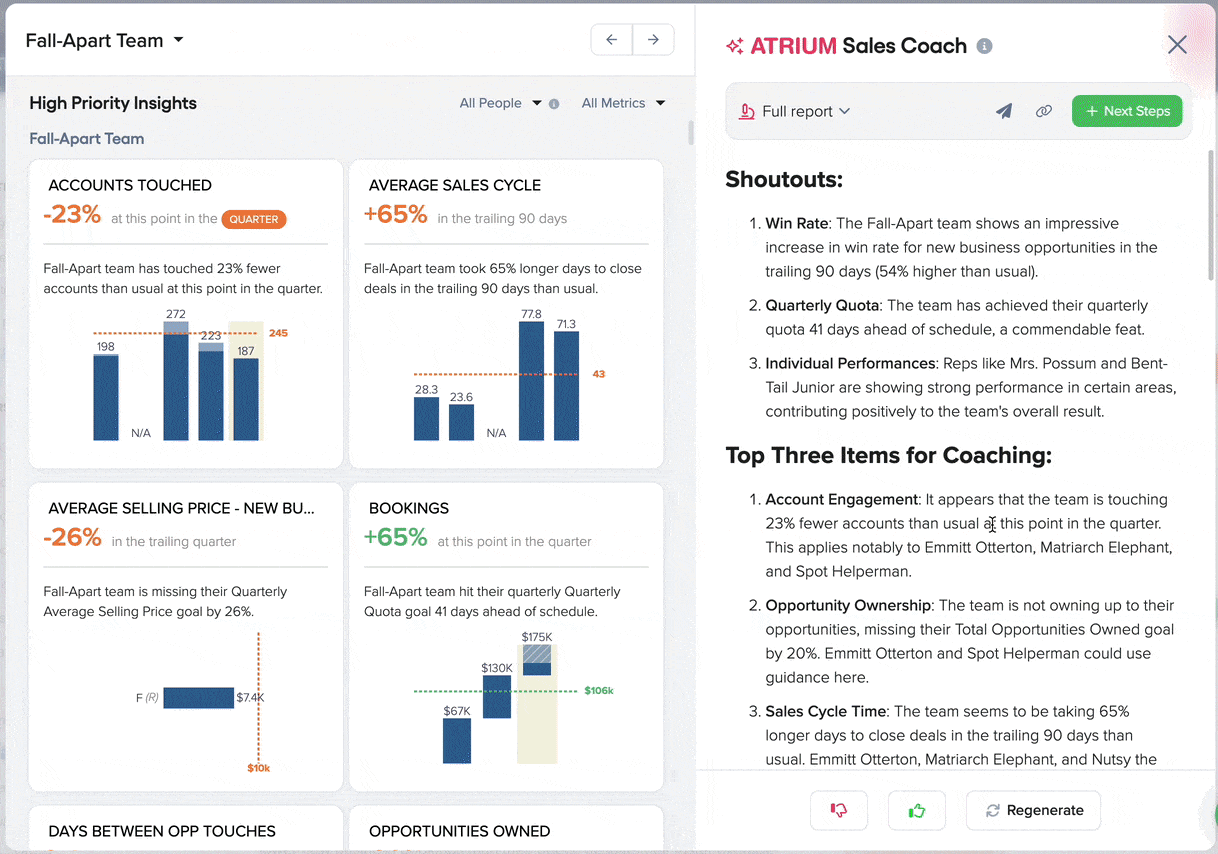This screenshot has height=854, width=1218.
Task: Go to previous team with left arrow
Action: coord(612,40)
